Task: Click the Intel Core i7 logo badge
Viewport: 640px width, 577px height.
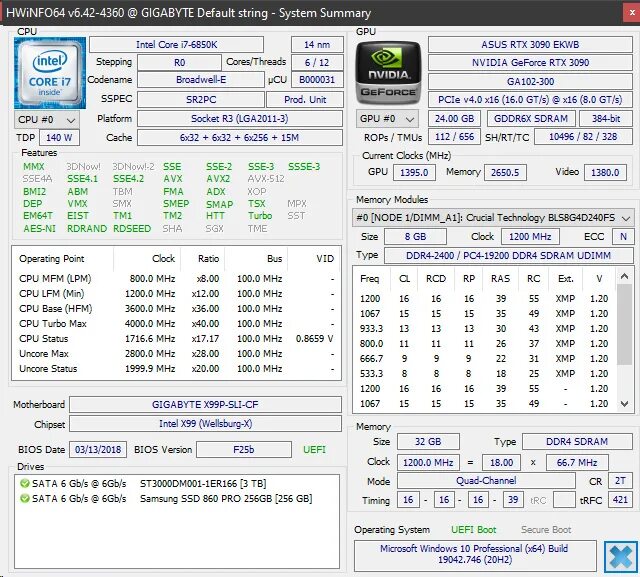Action: coord(50,73)
